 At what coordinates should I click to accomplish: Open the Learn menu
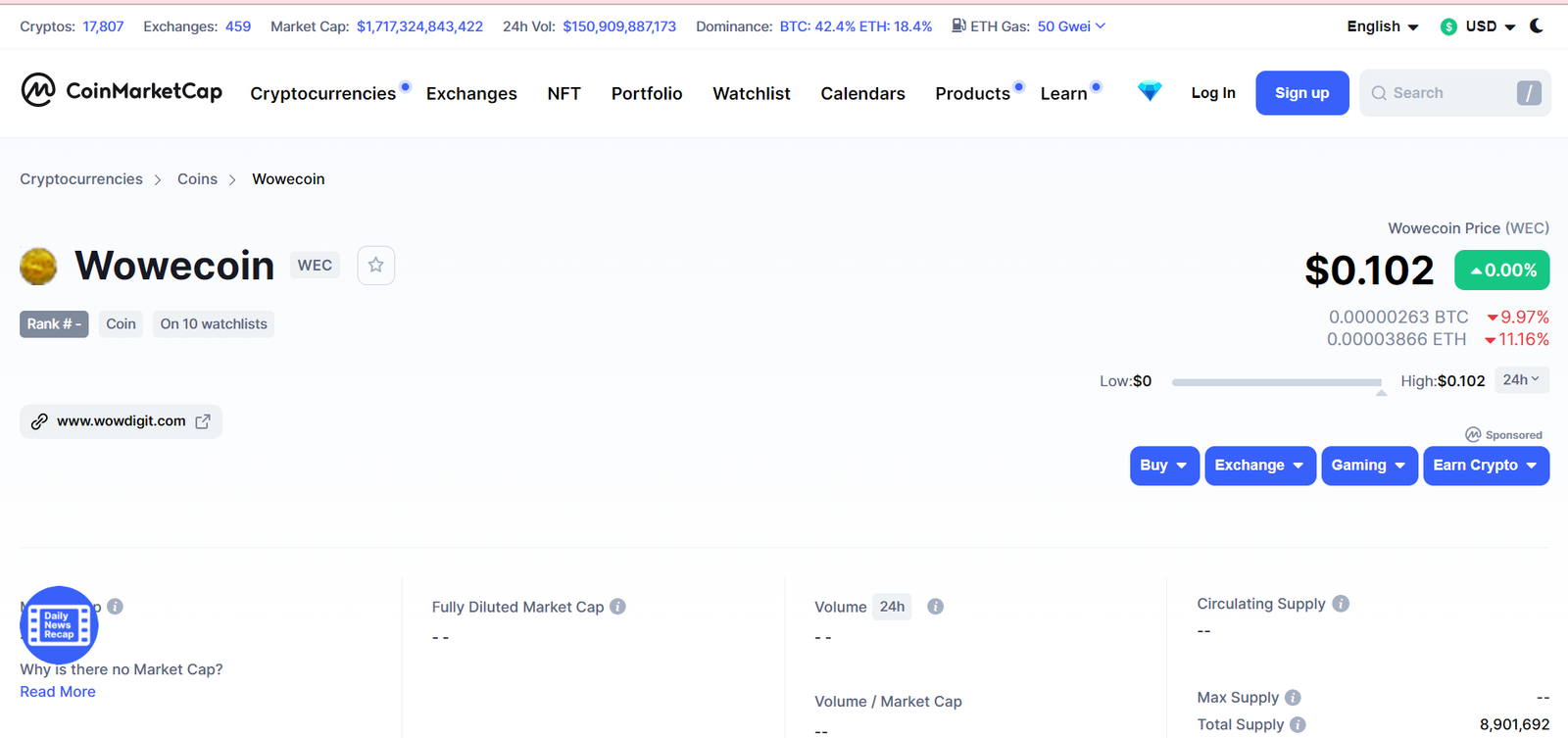pos(1063,93)
